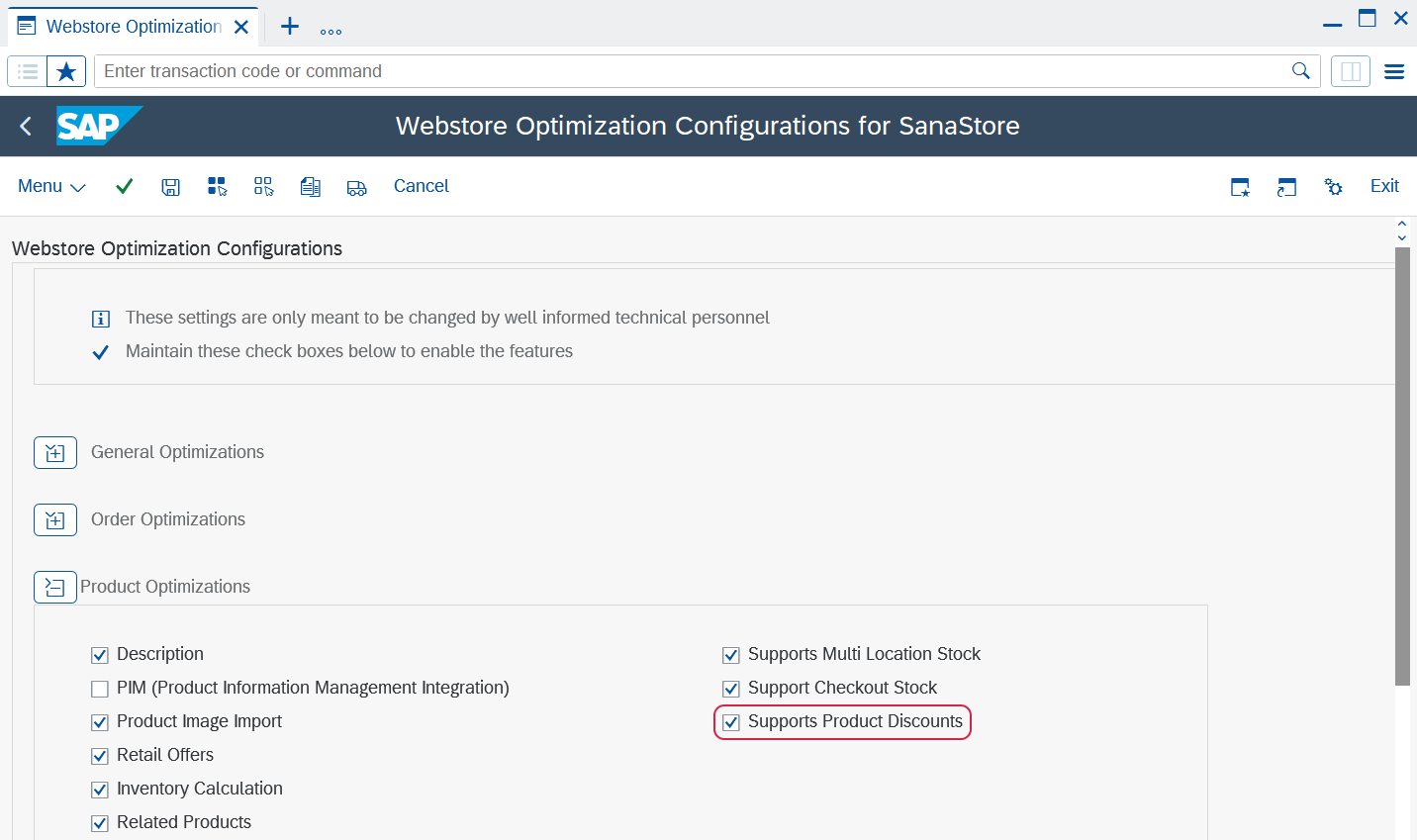1417x840 pixels.
Task: Expand the Order Optimizations section
Action: point(55,520)
